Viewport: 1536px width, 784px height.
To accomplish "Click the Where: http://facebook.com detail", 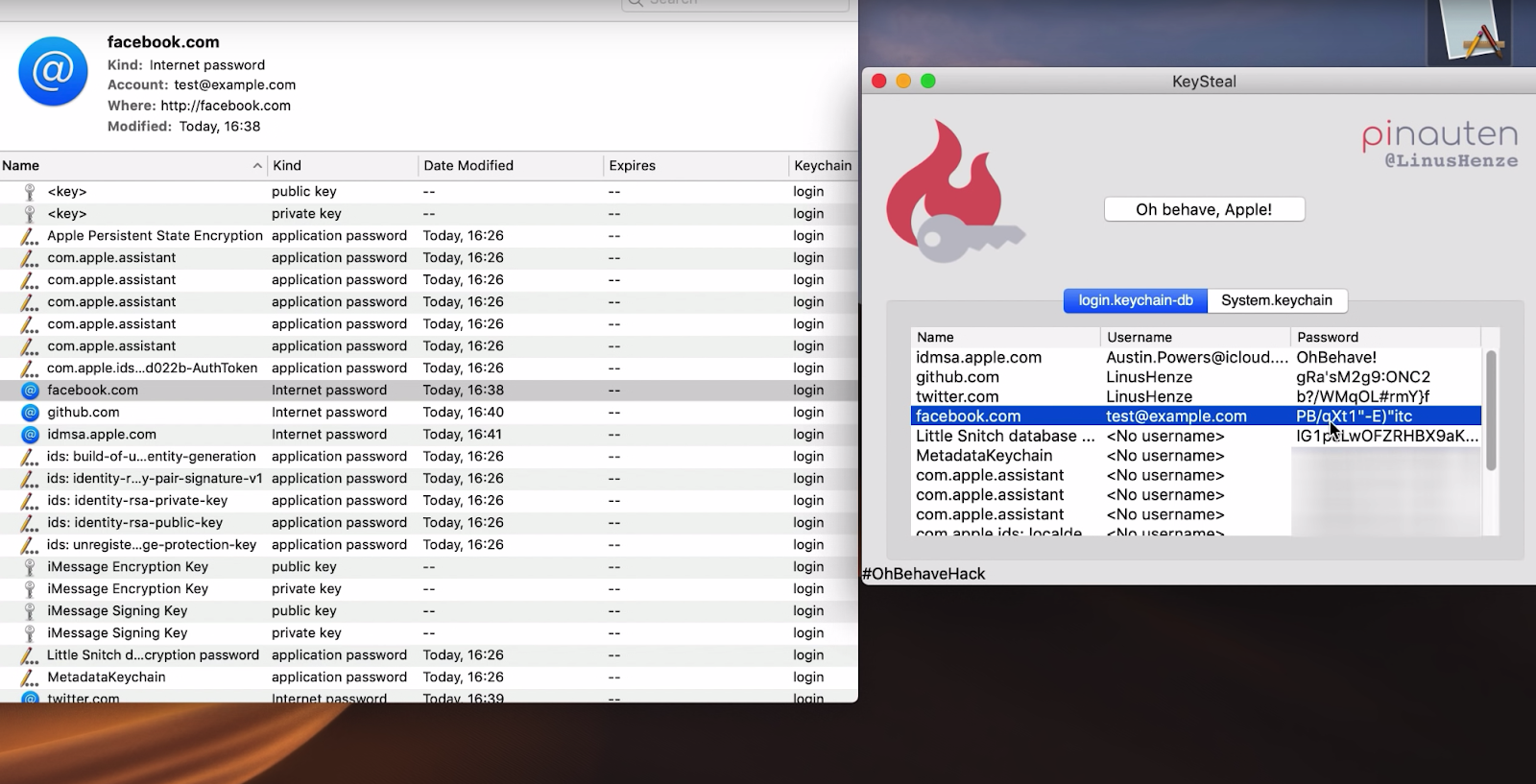I will click(199, 106).
